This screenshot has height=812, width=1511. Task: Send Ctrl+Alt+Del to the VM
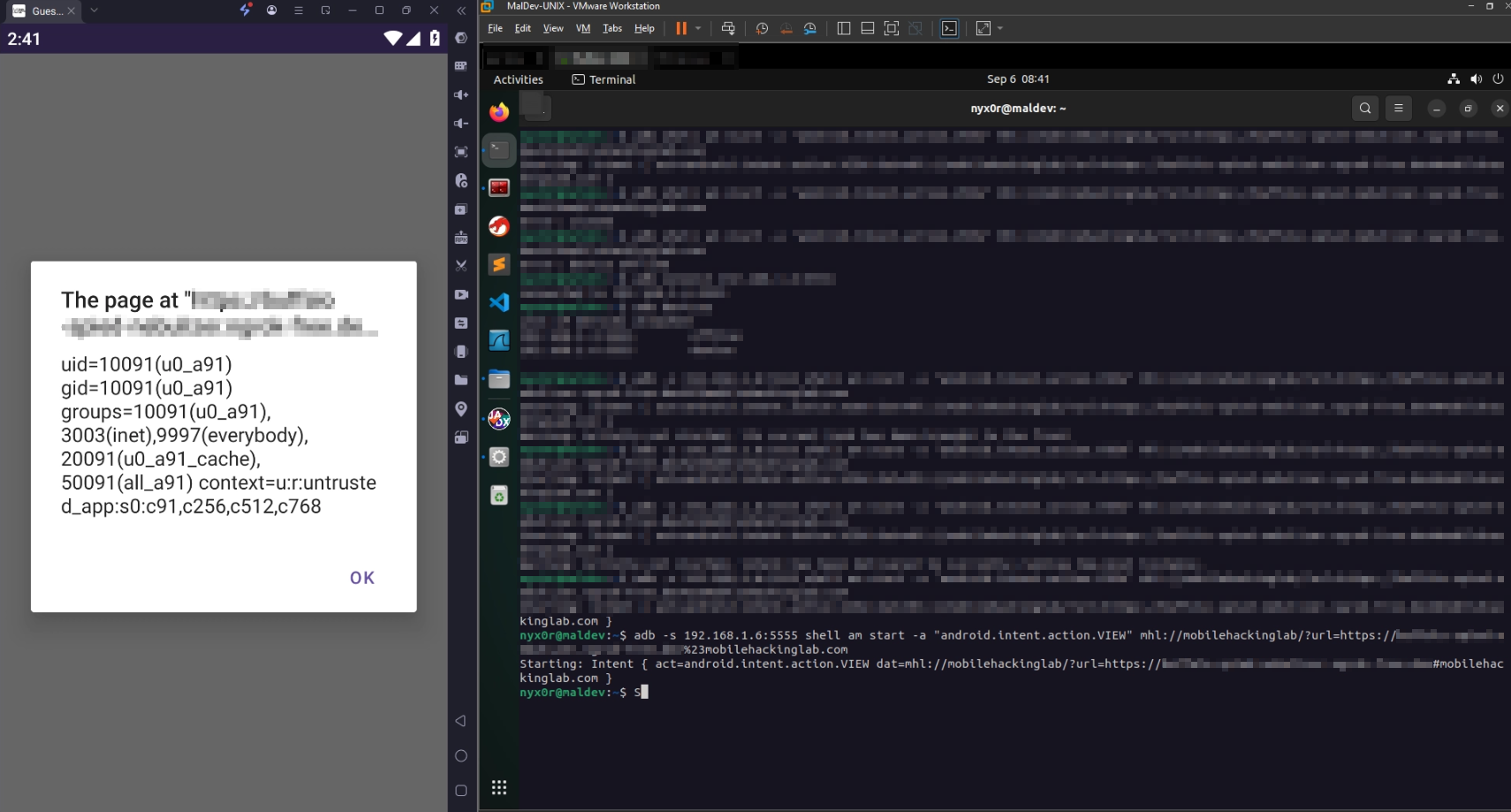[728, 28]
